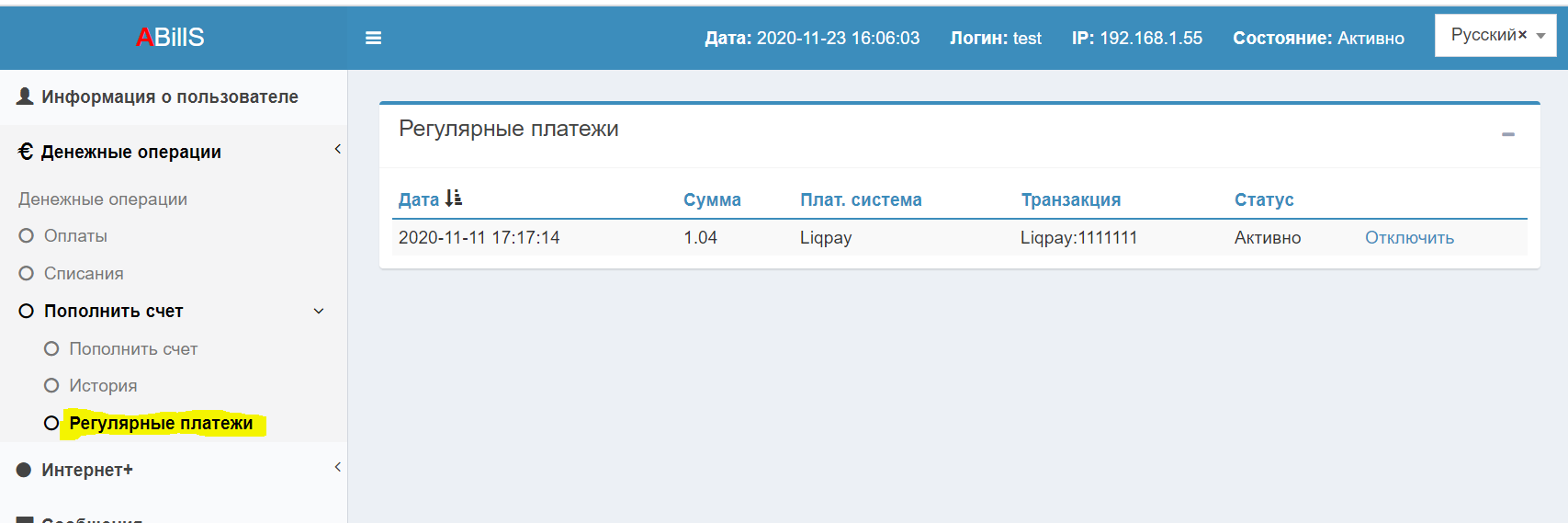Collapse the Денежные операции section chevron
1568x523 pixels.
[337, 149]
